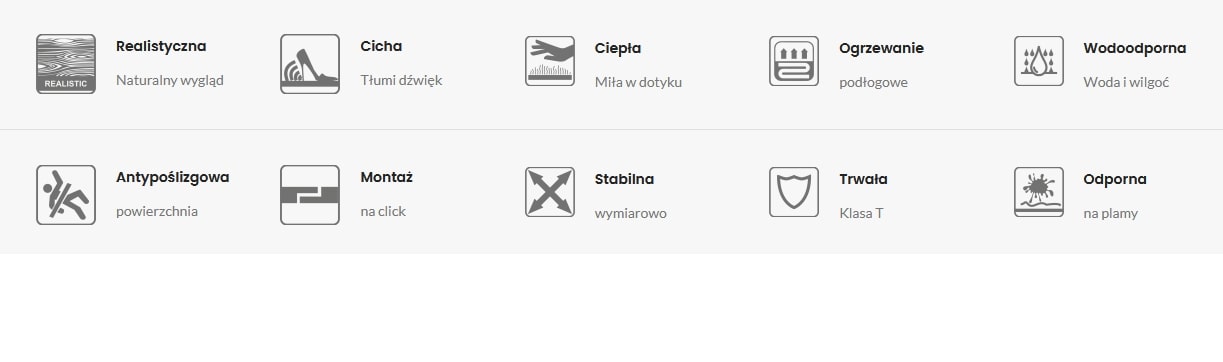Click the Trwała shield icon

[x=794, y=192]
